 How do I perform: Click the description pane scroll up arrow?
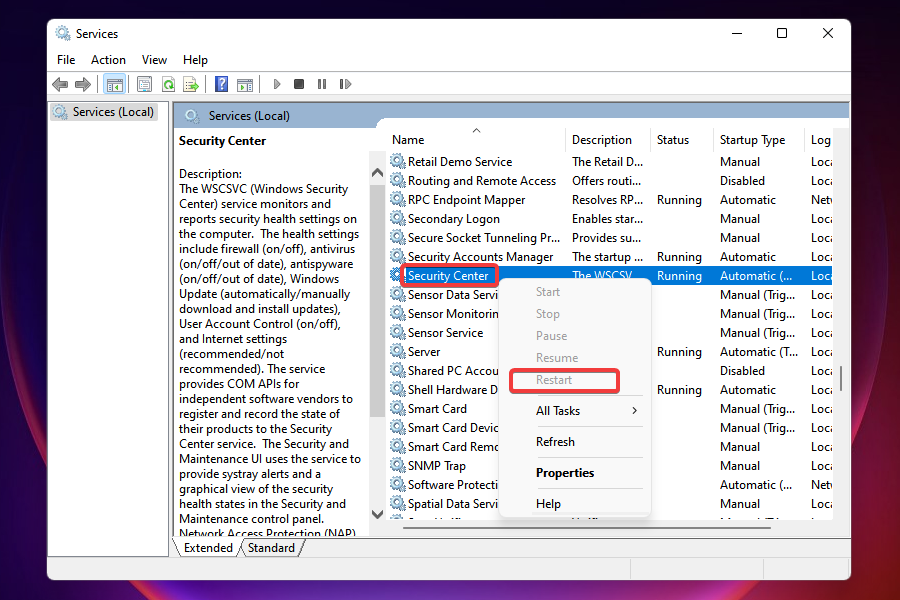click(377, 172)
